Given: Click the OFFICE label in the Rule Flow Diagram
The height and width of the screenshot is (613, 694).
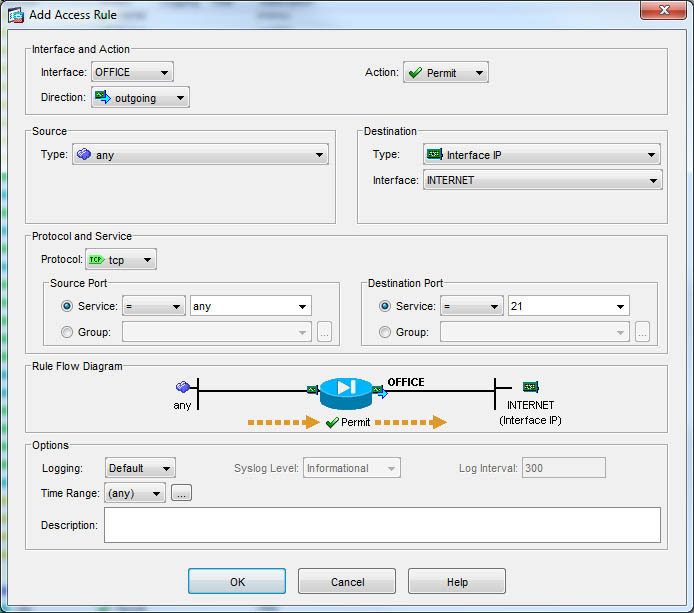Looking at the screenshot, I should tap(406, 382).
